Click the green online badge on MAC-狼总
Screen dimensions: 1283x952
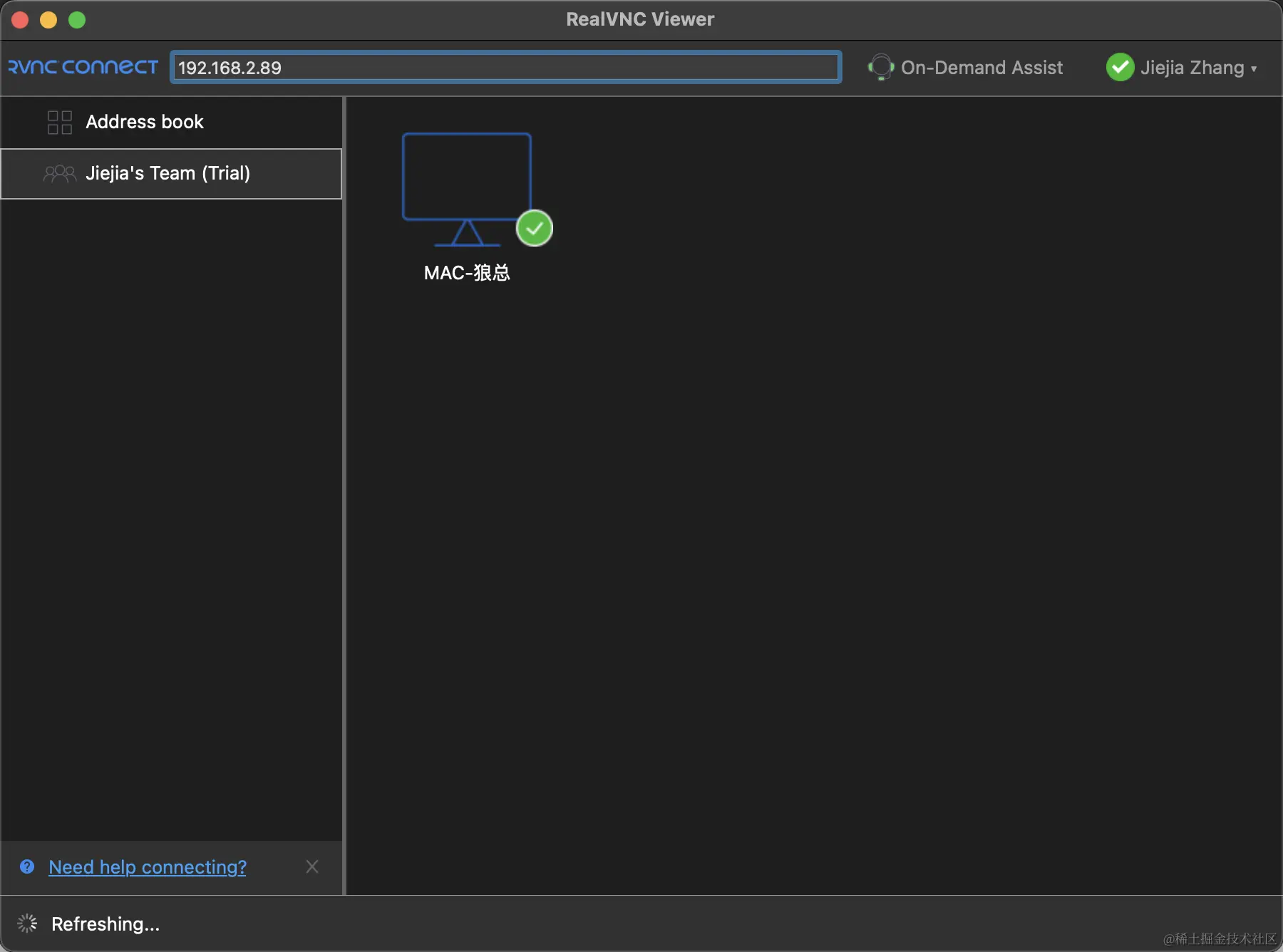535,228
